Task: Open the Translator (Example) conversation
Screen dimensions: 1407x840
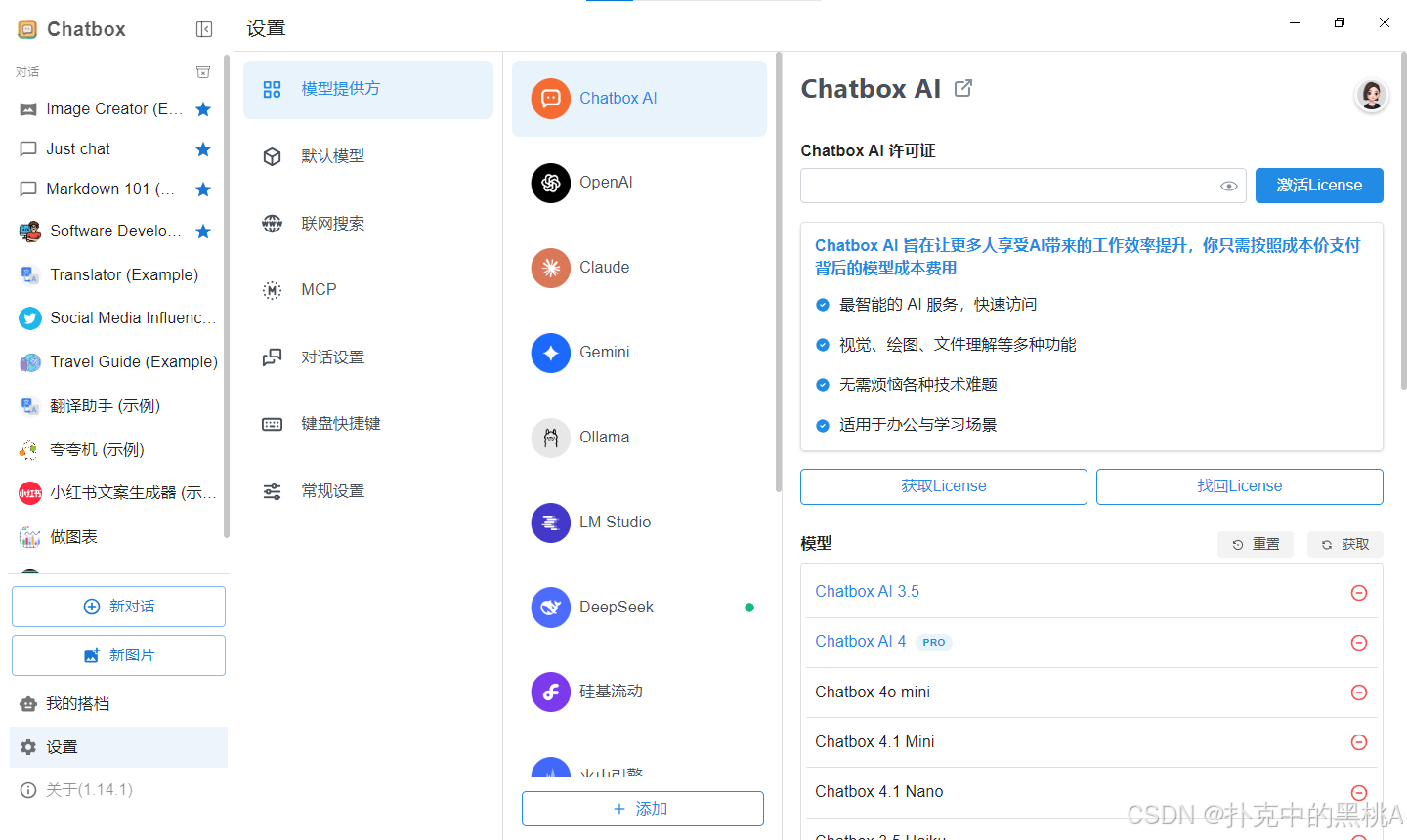Action: pyautogui.click(x=117, y=275)
